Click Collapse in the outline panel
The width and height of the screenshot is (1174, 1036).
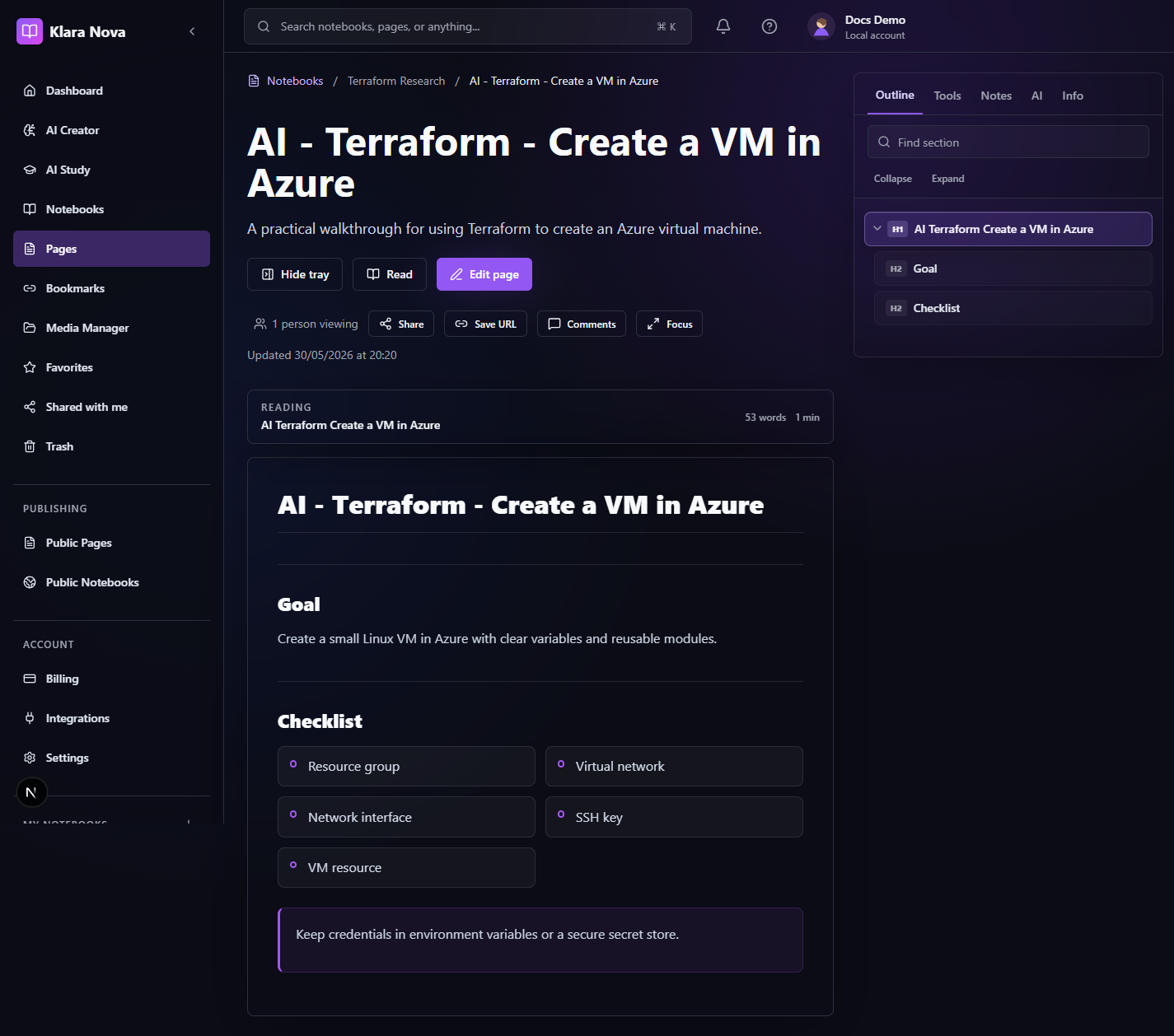893,179
